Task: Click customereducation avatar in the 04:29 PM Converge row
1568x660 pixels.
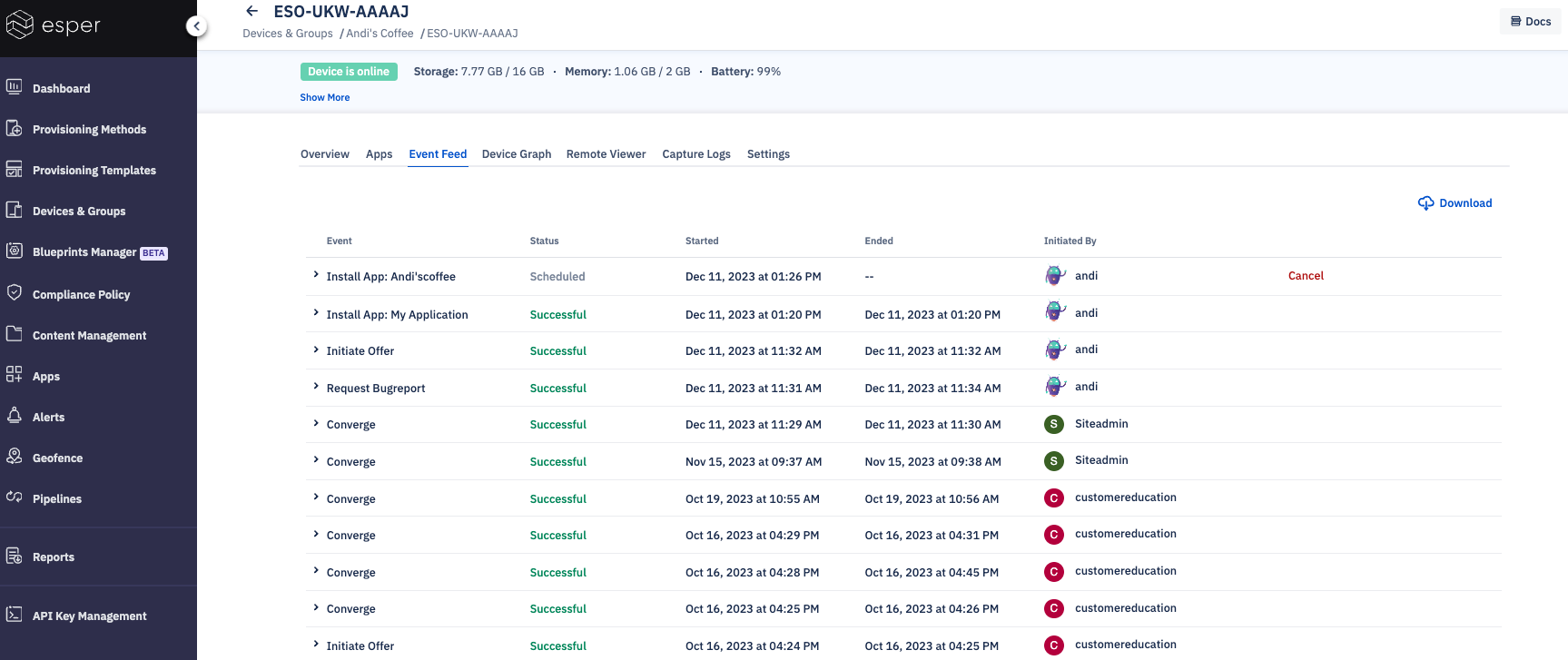Action: click(1054, 535)
